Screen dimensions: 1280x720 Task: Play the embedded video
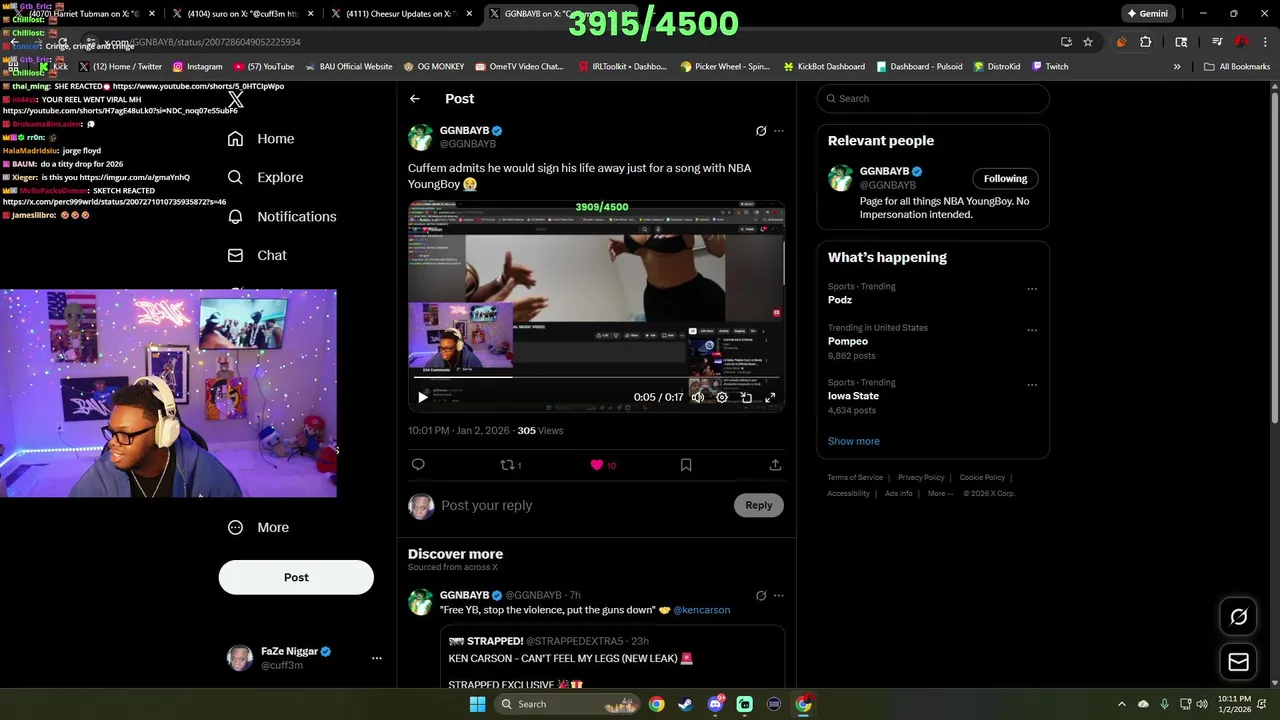click(x=422, y=397)
